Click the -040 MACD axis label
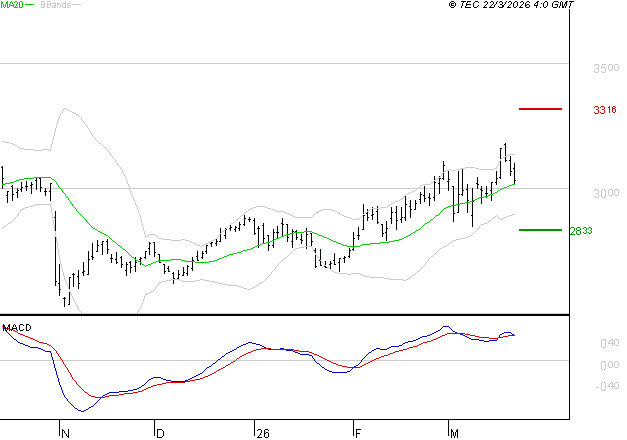Viewport: 627px width, 440px height. [x=607, y=386]
